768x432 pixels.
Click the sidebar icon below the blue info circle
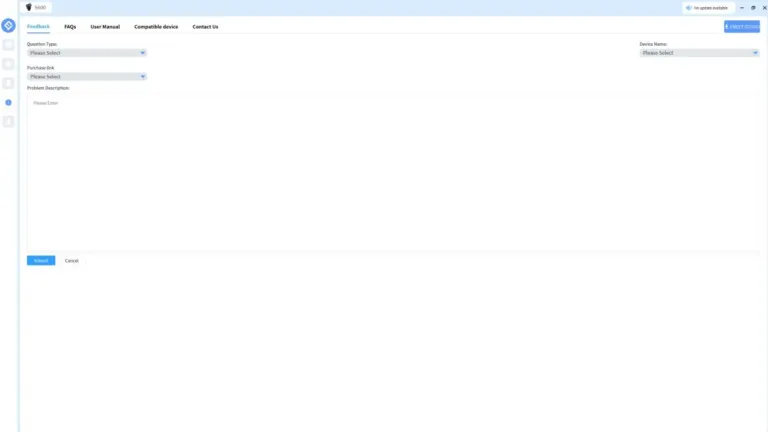(x=8, y=121)
